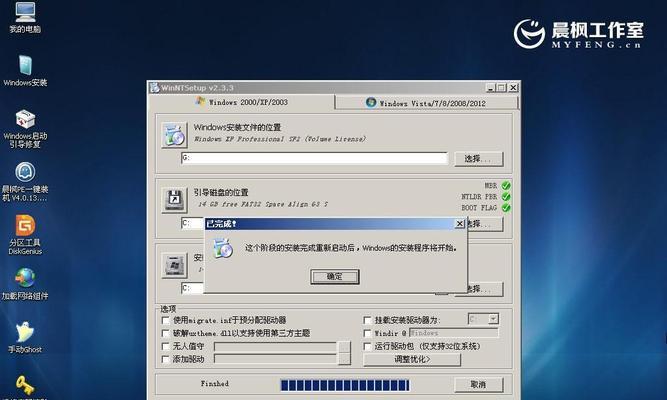The image size is (667, 400).
Task: Click the CD icon in the 已完成 dialog
Action: (223, 249)
